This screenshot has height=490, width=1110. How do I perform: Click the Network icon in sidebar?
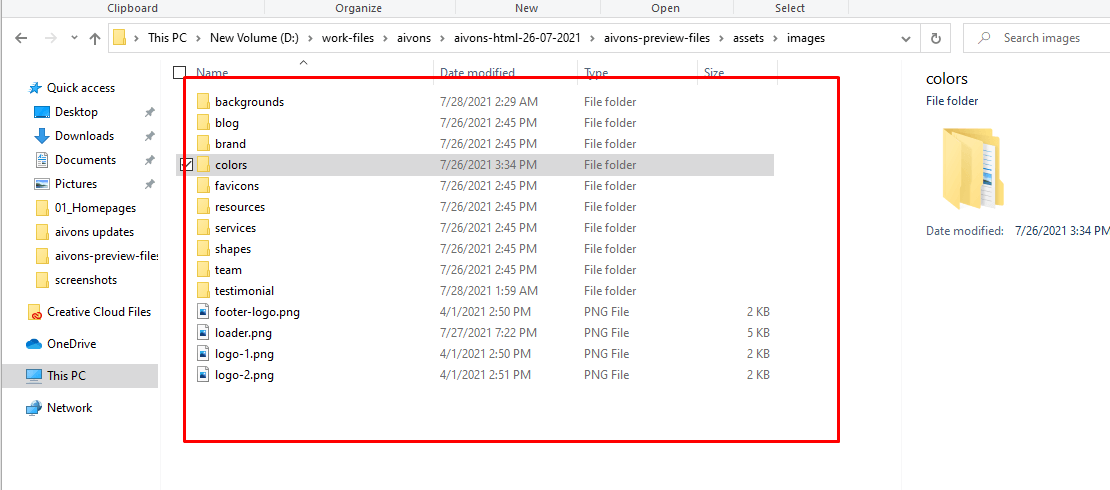click(34, 408)
